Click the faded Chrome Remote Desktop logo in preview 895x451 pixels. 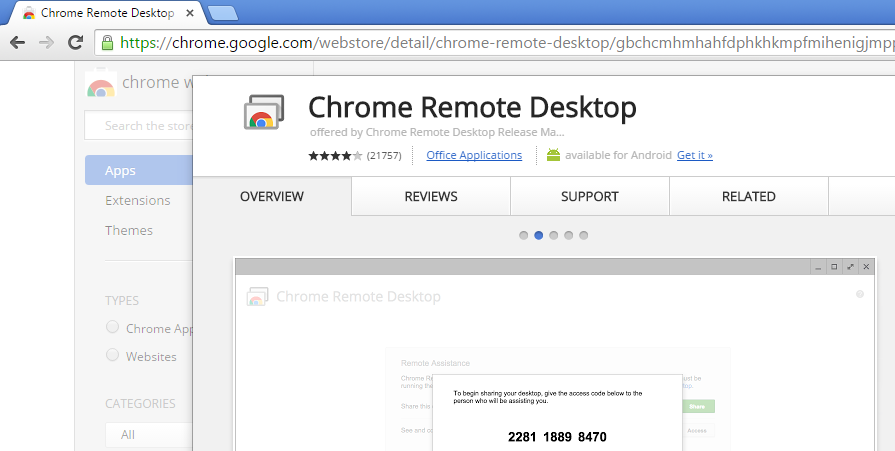pos(257,297)
